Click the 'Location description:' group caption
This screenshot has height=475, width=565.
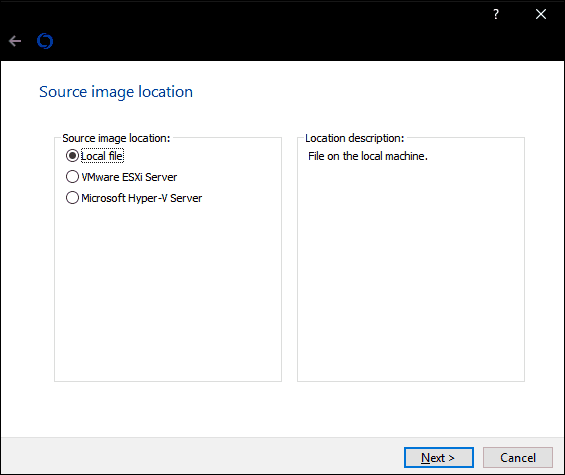[355, 138]
